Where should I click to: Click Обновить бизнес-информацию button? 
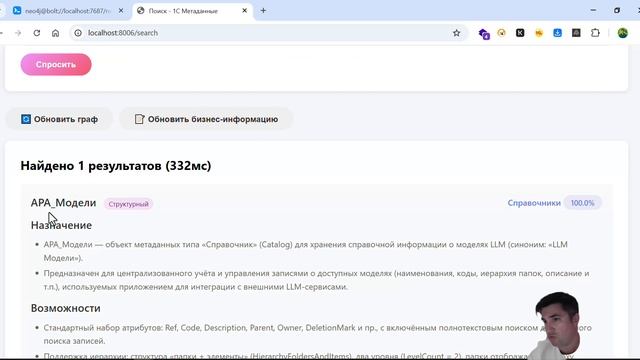(206, 119)
